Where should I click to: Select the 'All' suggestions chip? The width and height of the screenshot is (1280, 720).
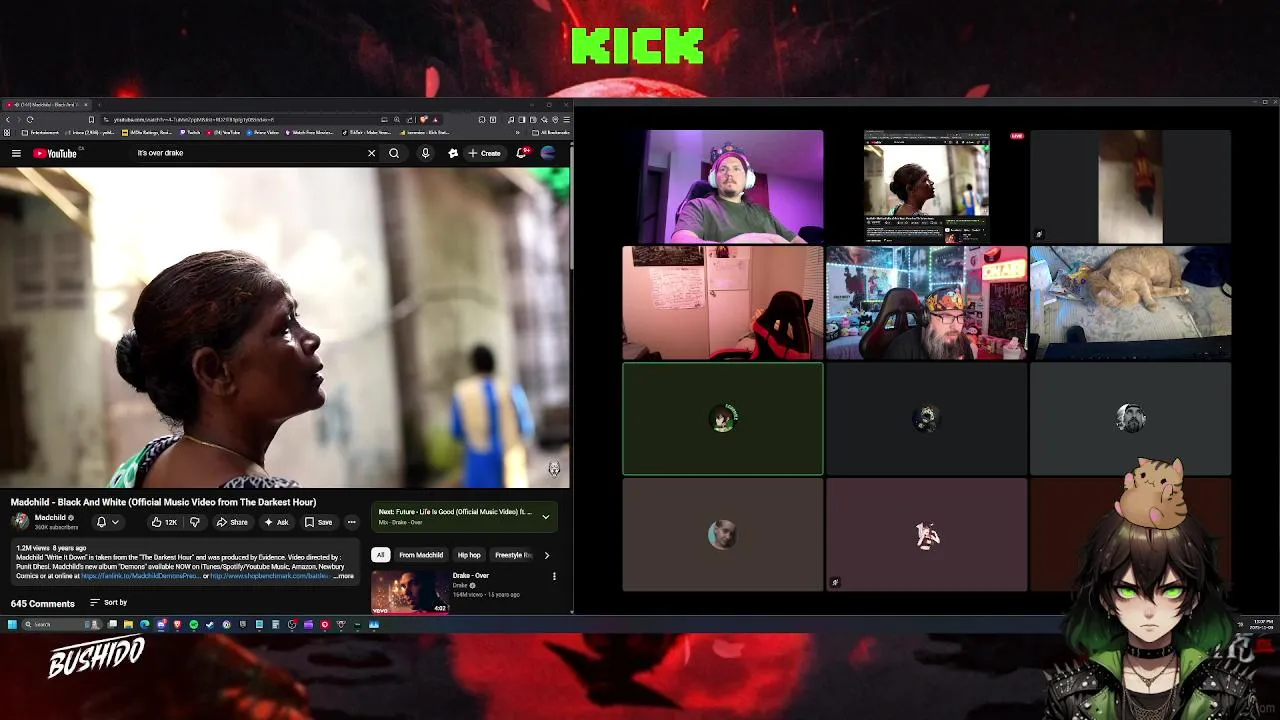380,555
